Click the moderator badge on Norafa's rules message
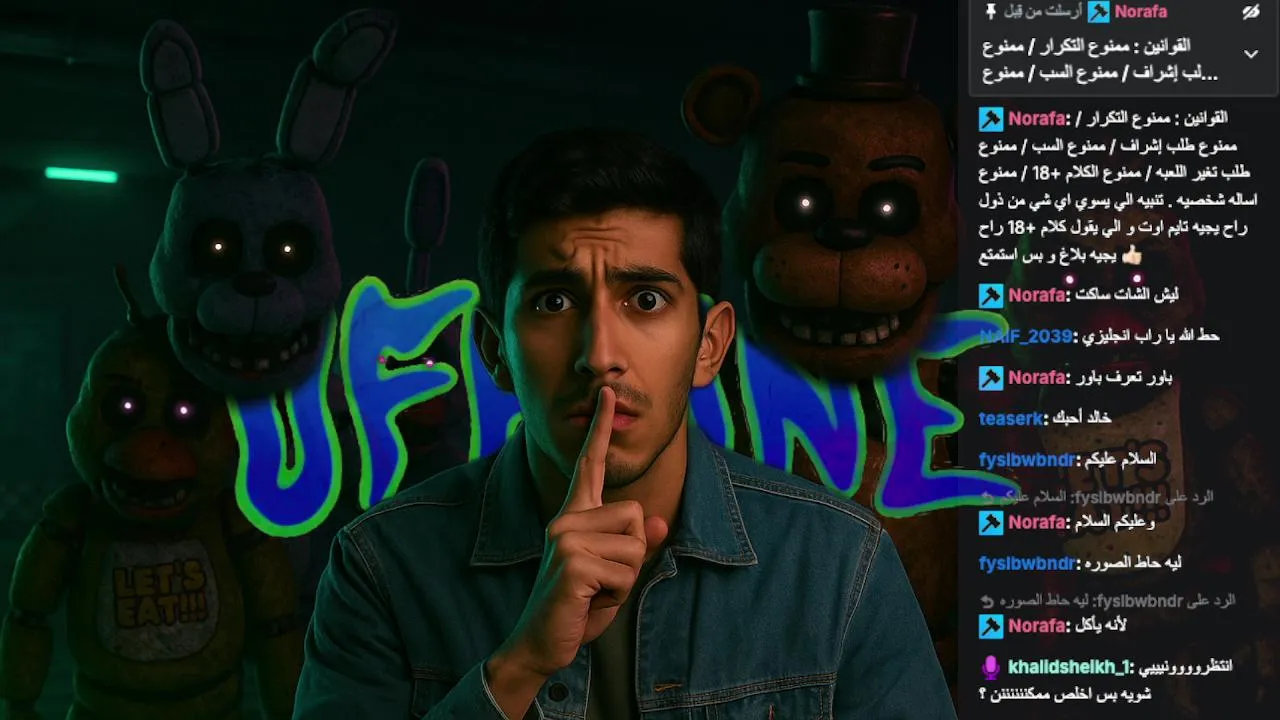Viewport: 1280px width, 720px height. (990, 118)
